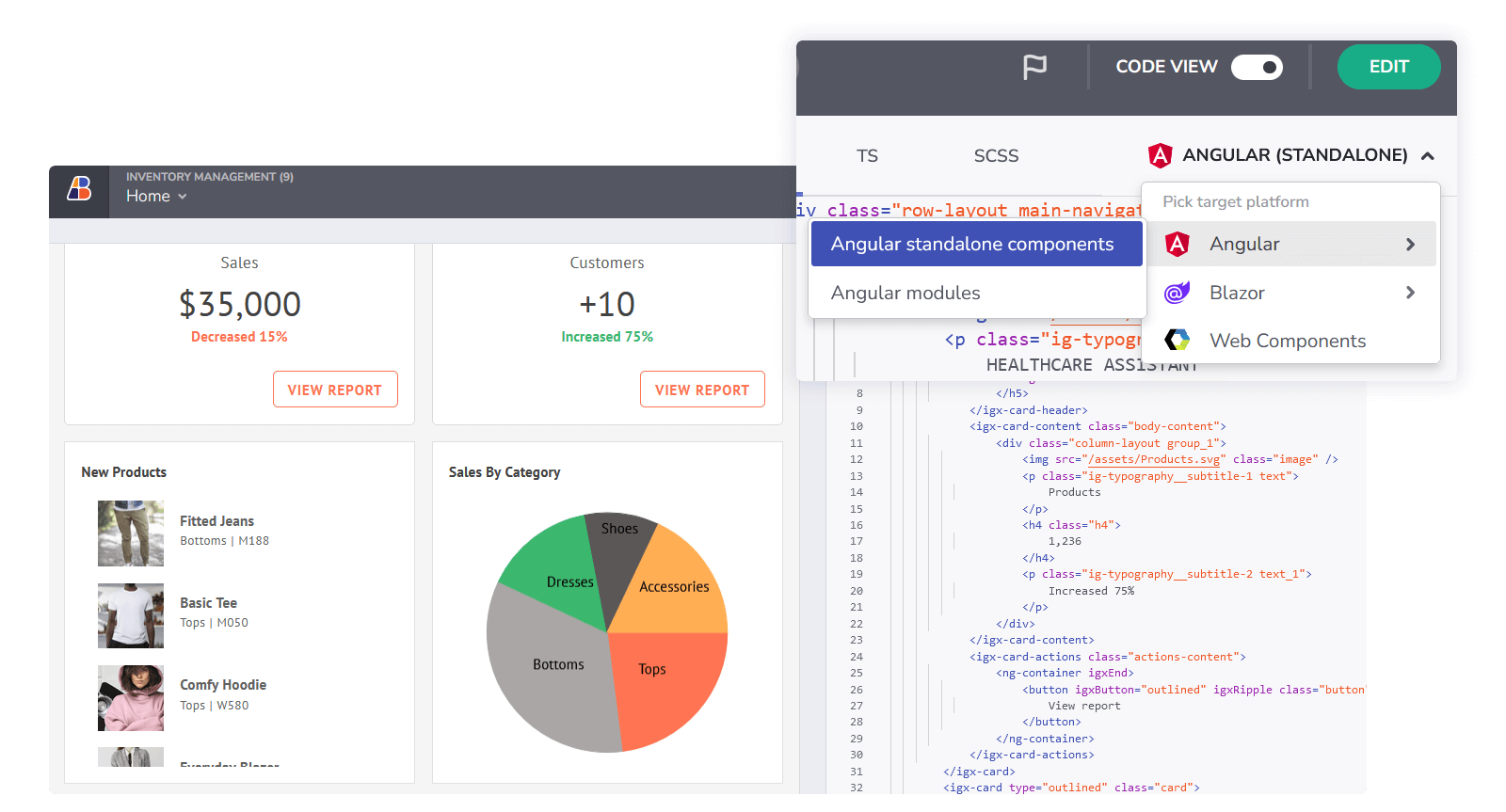Select the Blazor platform option
The width and height of the screenshot is (1506, 812).
point(1290,293)
